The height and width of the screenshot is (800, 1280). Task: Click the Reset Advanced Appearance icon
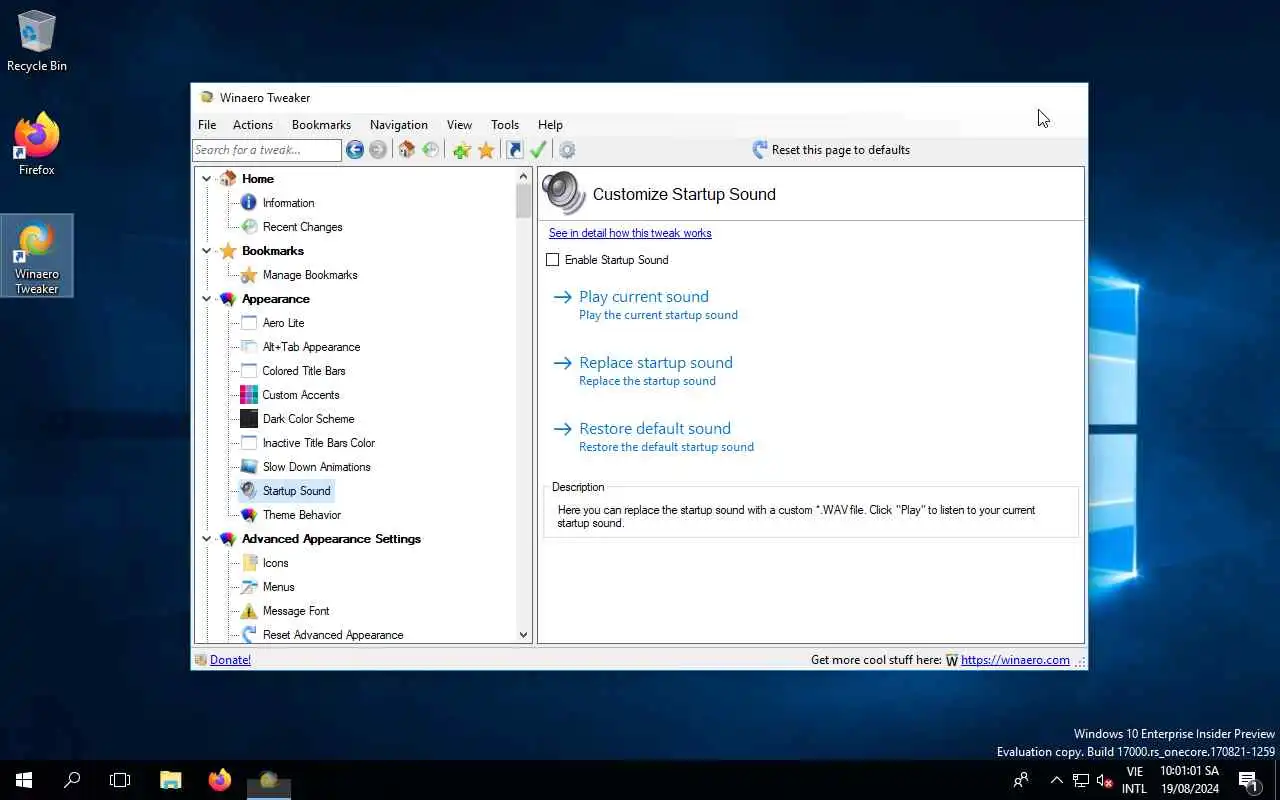249,635
